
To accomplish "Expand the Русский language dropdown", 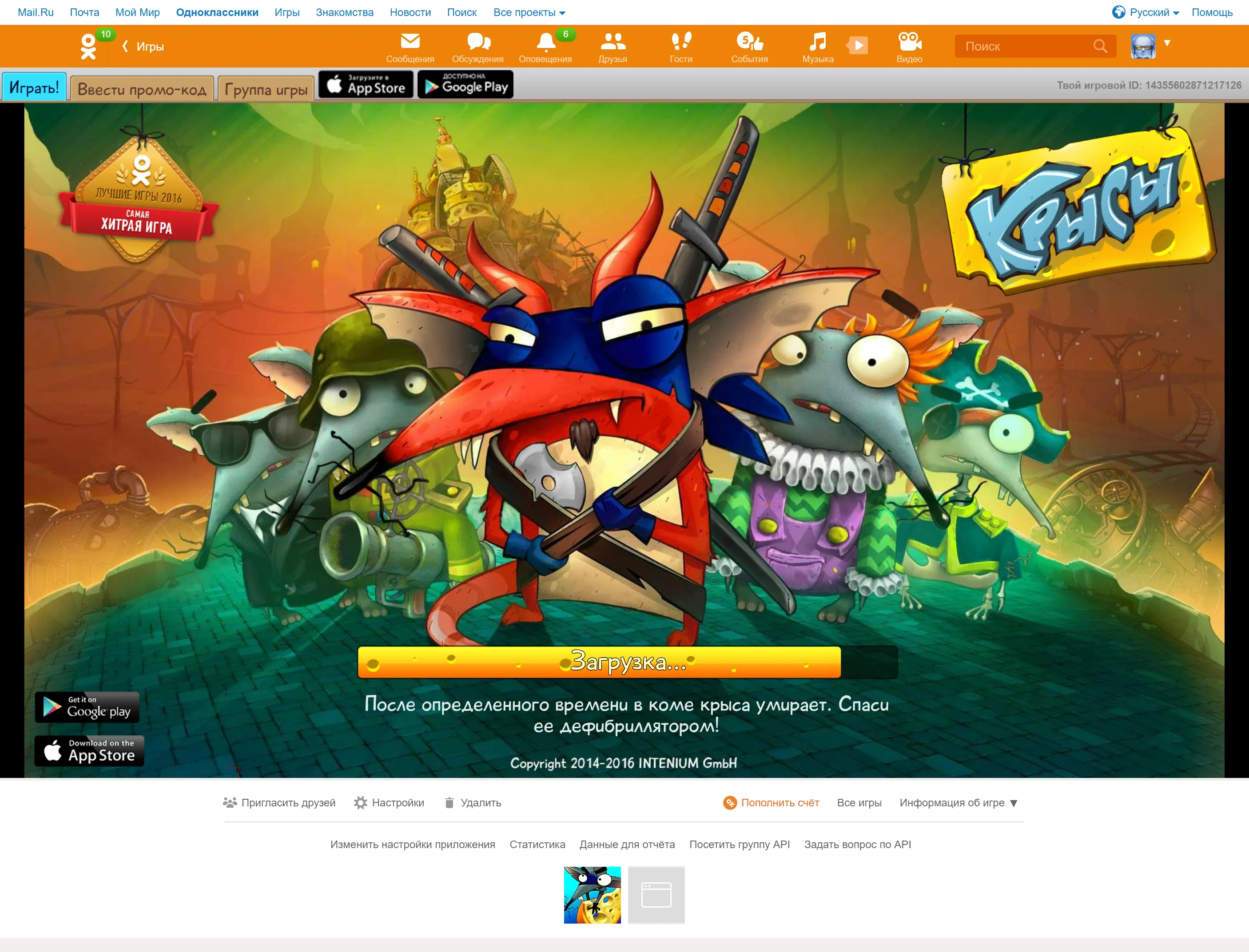I will tap(1154, 12).
